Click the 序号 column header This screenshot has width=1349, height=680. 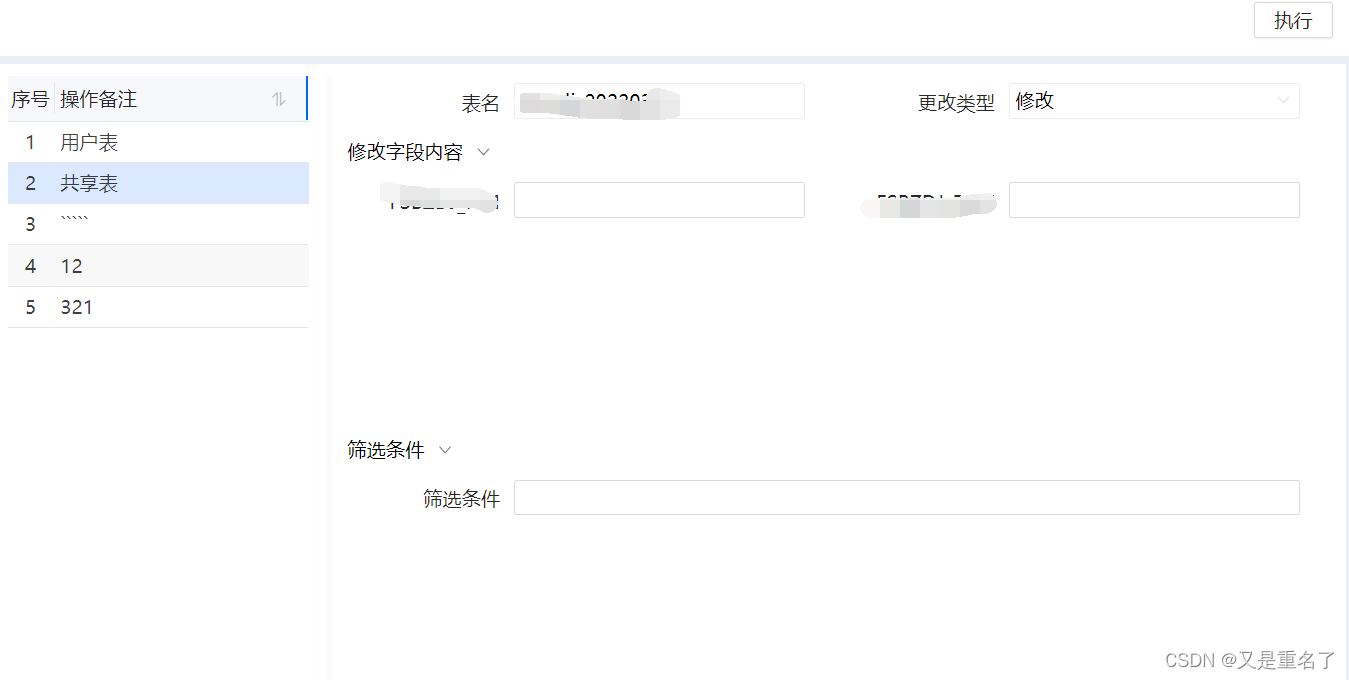30,99
